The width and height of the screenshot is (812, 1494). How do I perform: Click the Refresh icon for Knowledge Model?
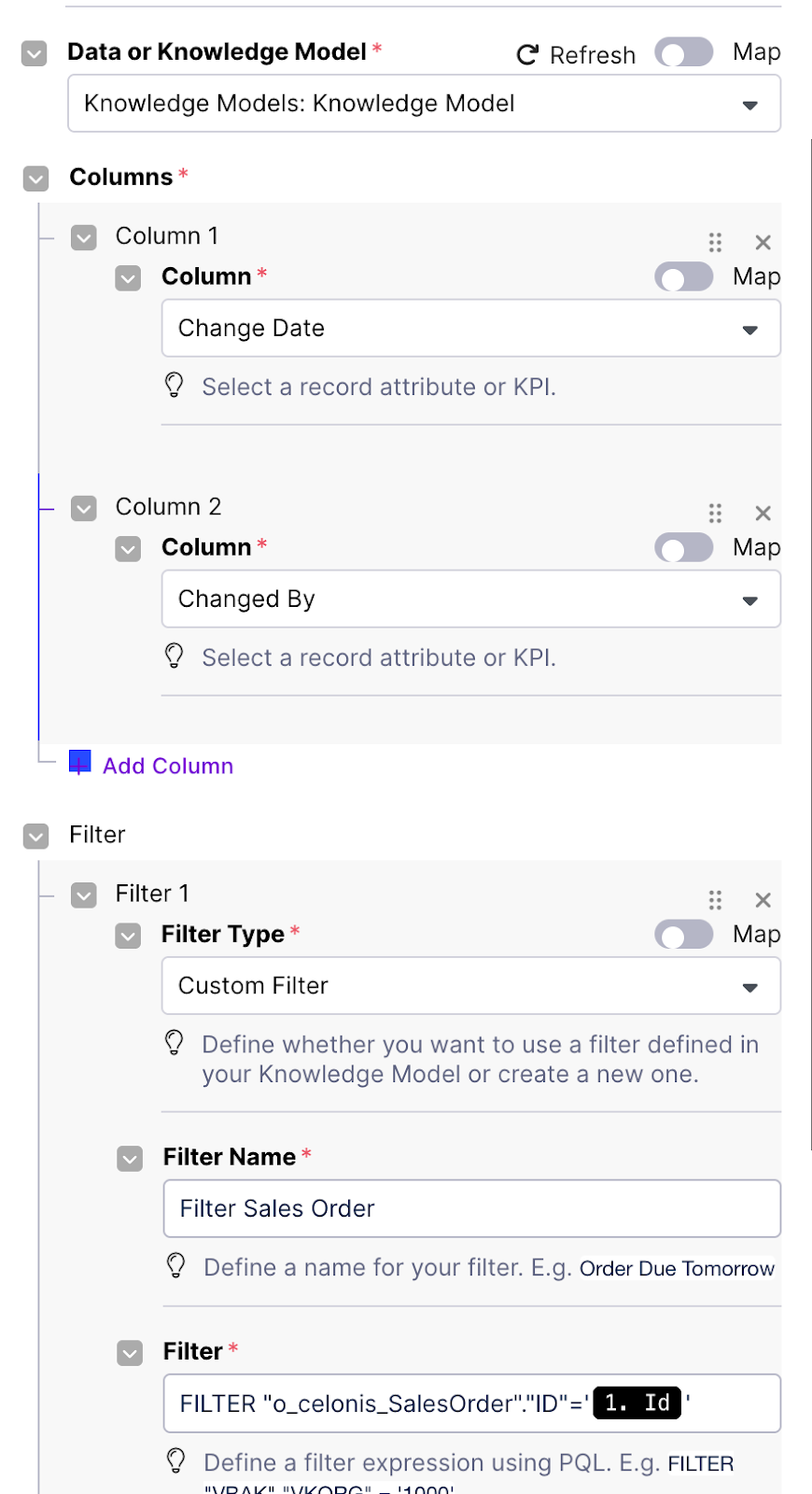point(527,55)
